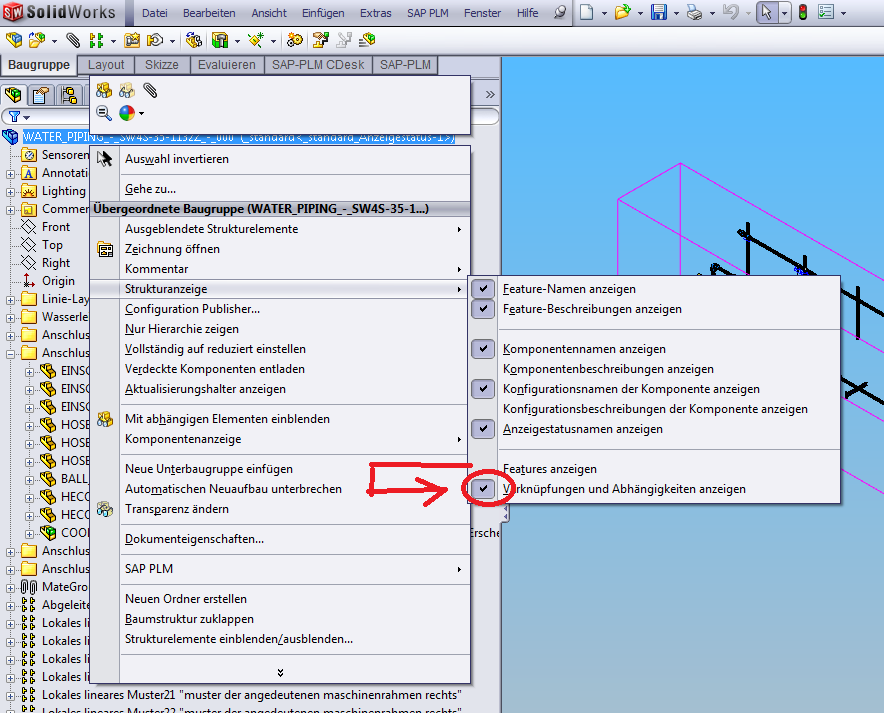Disable the Verknüpfungen und Abhängigkeiten anzeigen checkbox

(x=483, y=489)
